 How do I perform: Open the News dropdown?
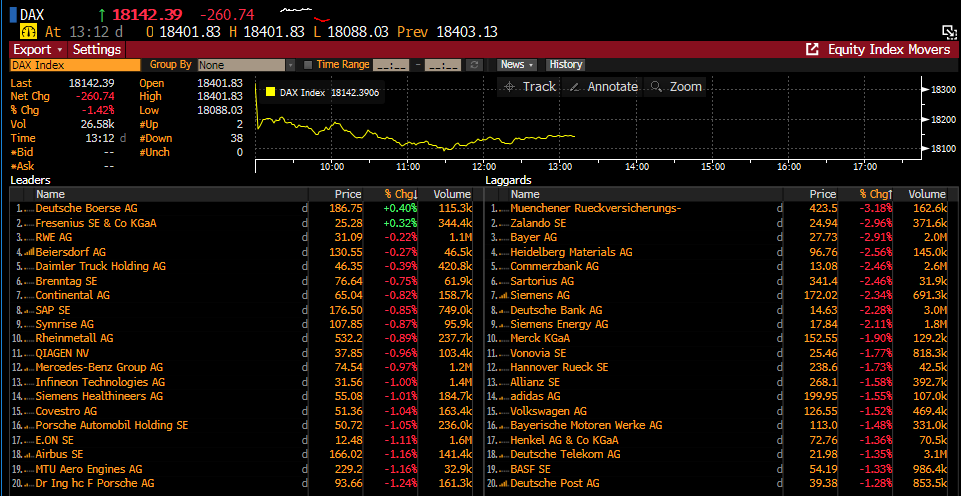[516, 65]
